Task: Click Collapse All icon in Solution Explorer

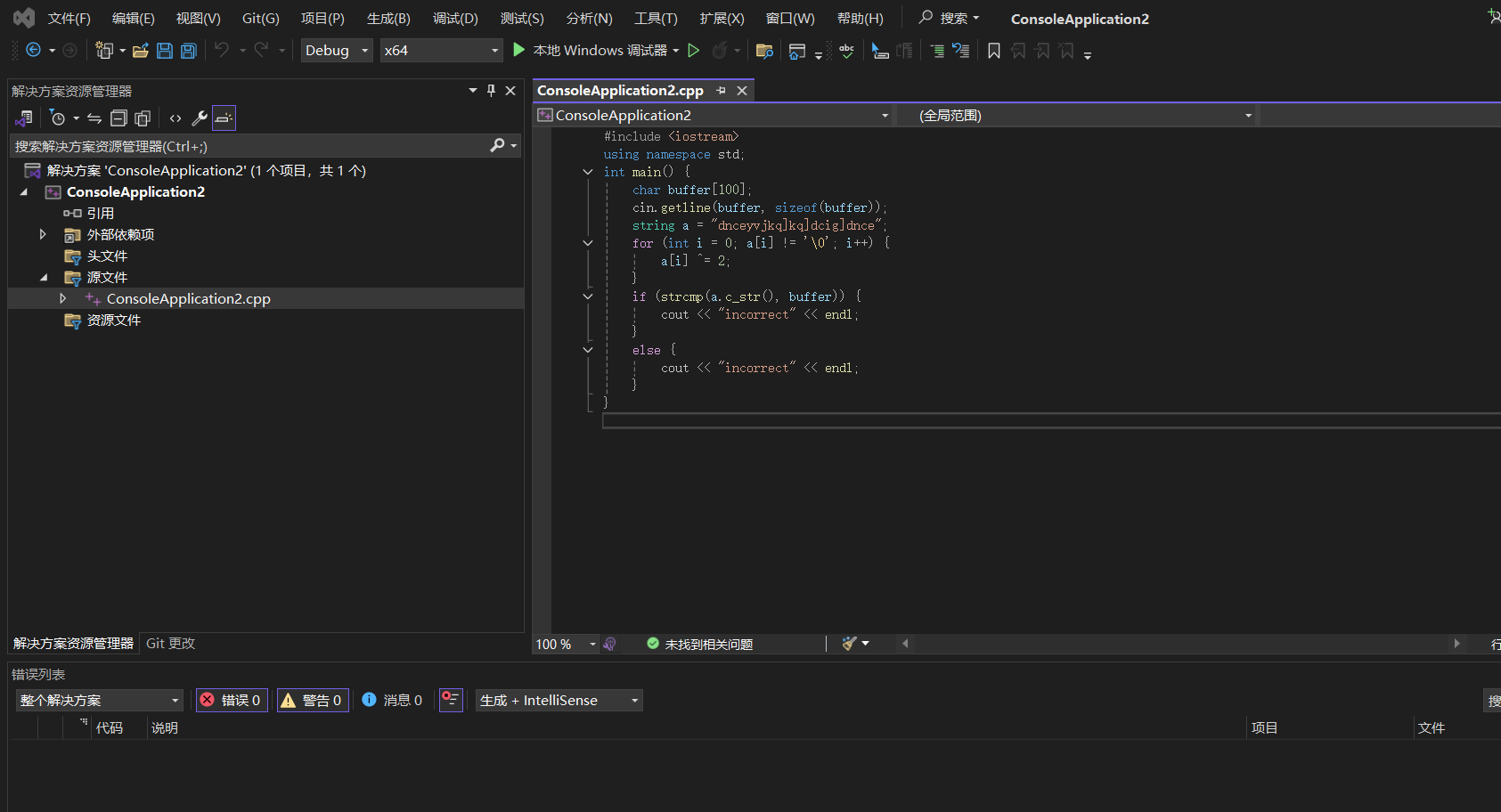Action: pos(118,118)
